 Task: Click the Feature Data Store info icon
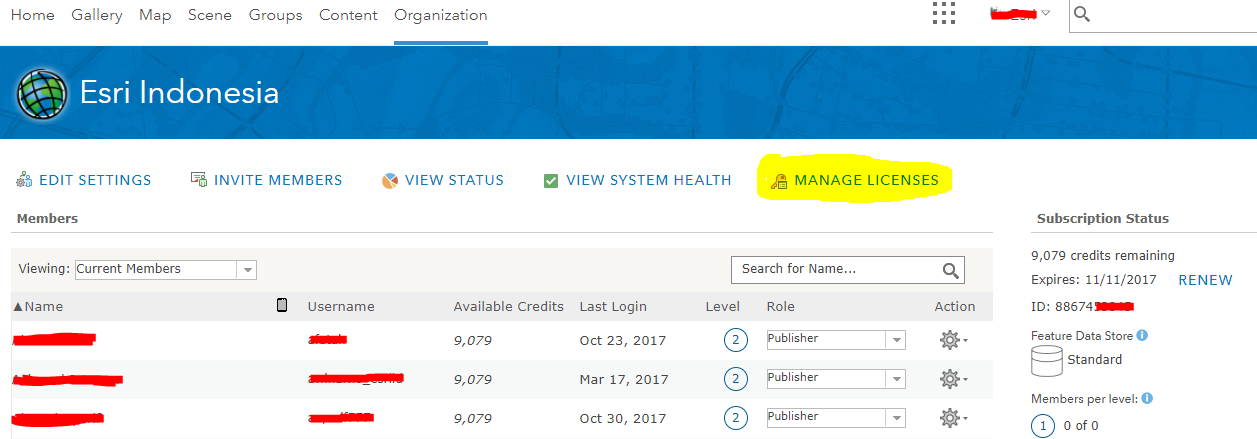1142,336
